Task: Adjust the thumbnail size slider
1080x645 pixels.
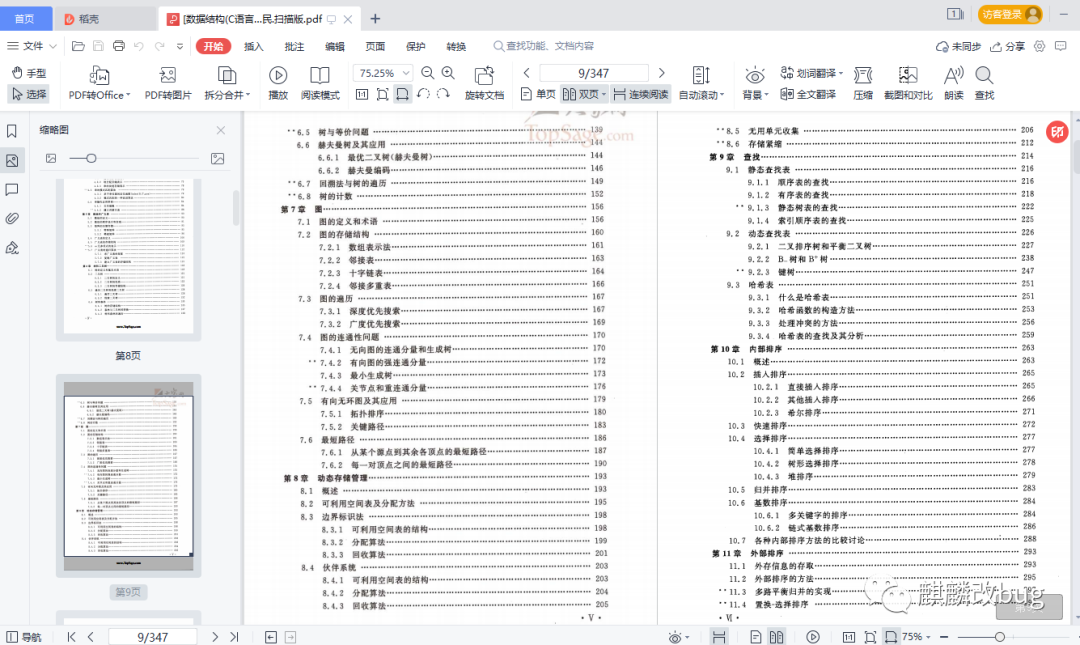Action: coord(91,158)
